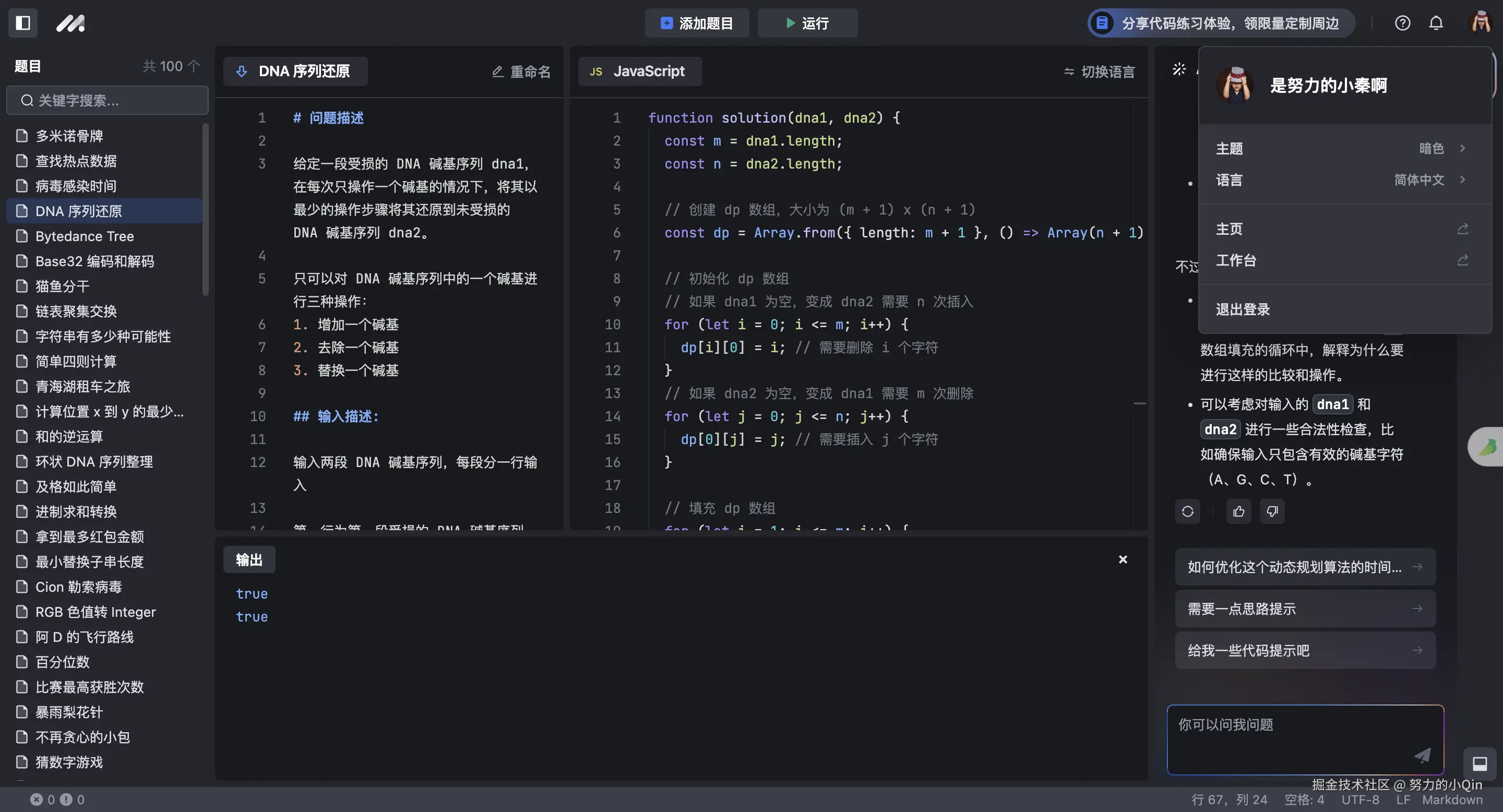
Task: Click the rename pencil button
Action: tap(521, 71)
